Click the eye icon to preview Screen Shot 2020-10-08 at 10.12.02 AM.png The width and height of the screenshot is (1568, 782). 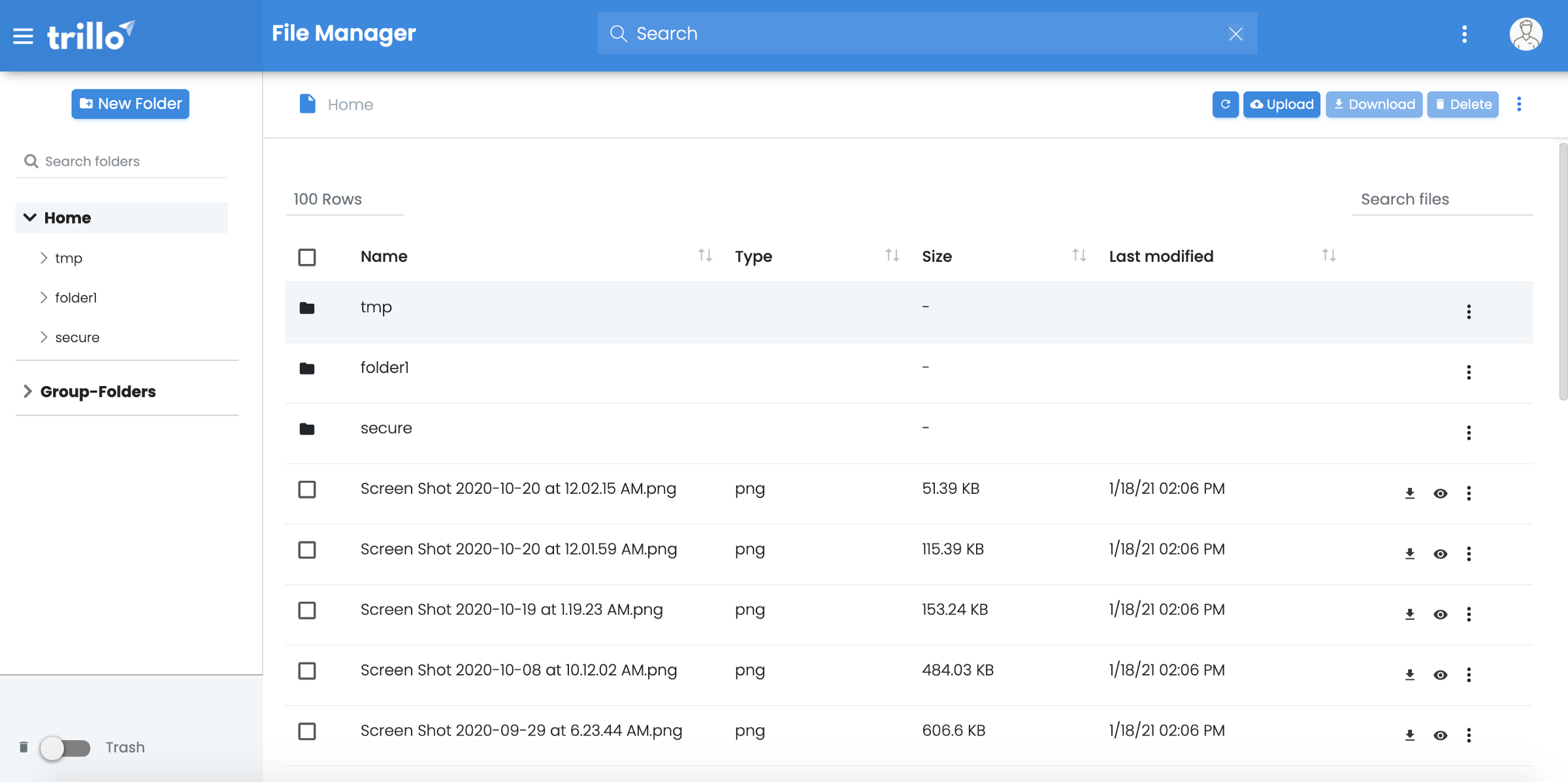(1440, 673)
